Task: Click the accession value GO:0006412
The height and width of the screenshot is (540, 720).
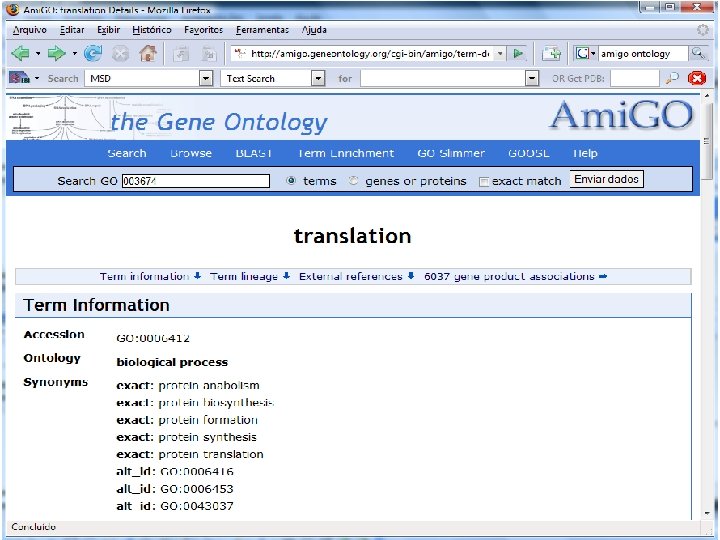Action: (153, 338)
